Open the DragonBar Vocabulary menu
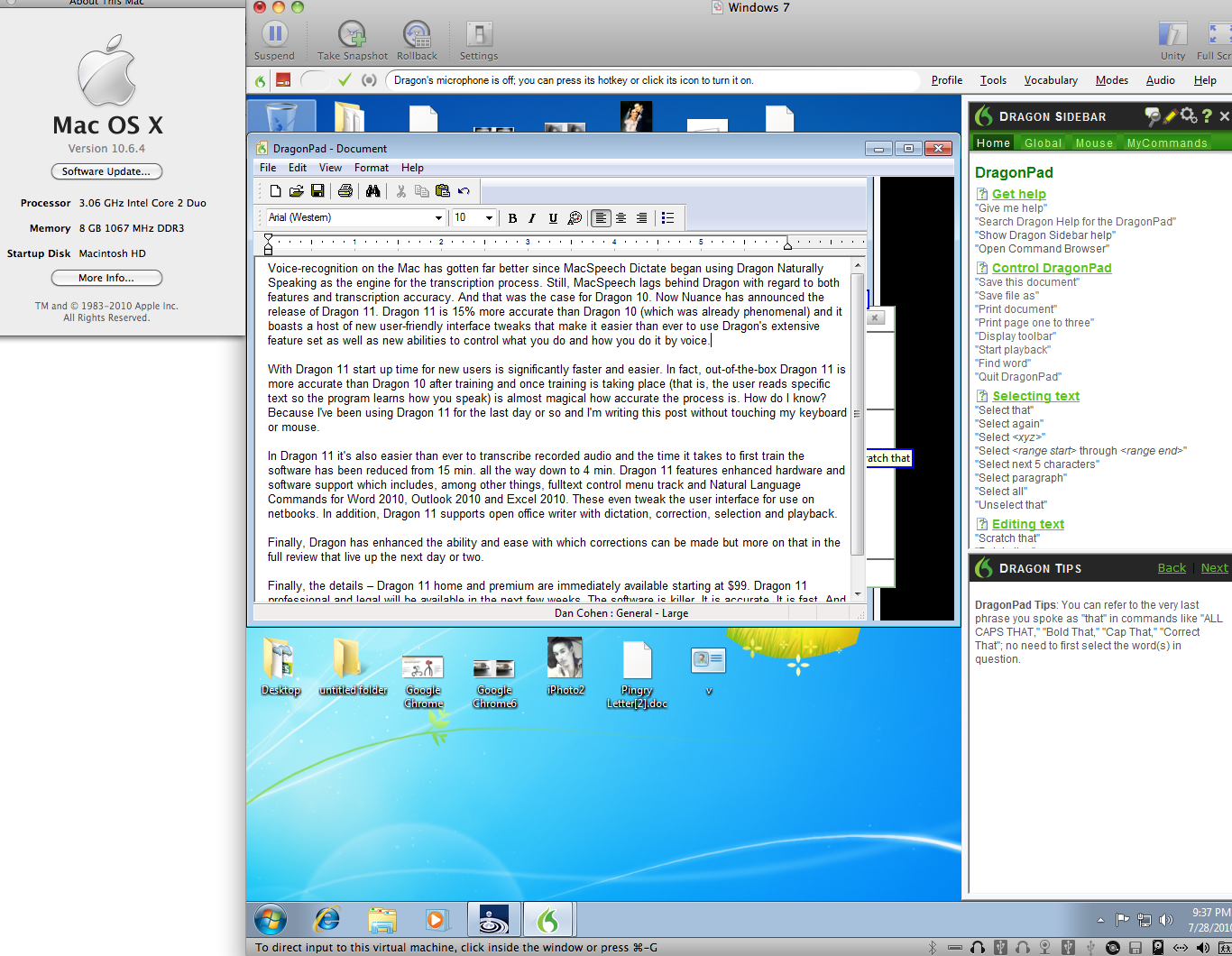Screen dimensions: 1232x956 tap(1051, 80)
